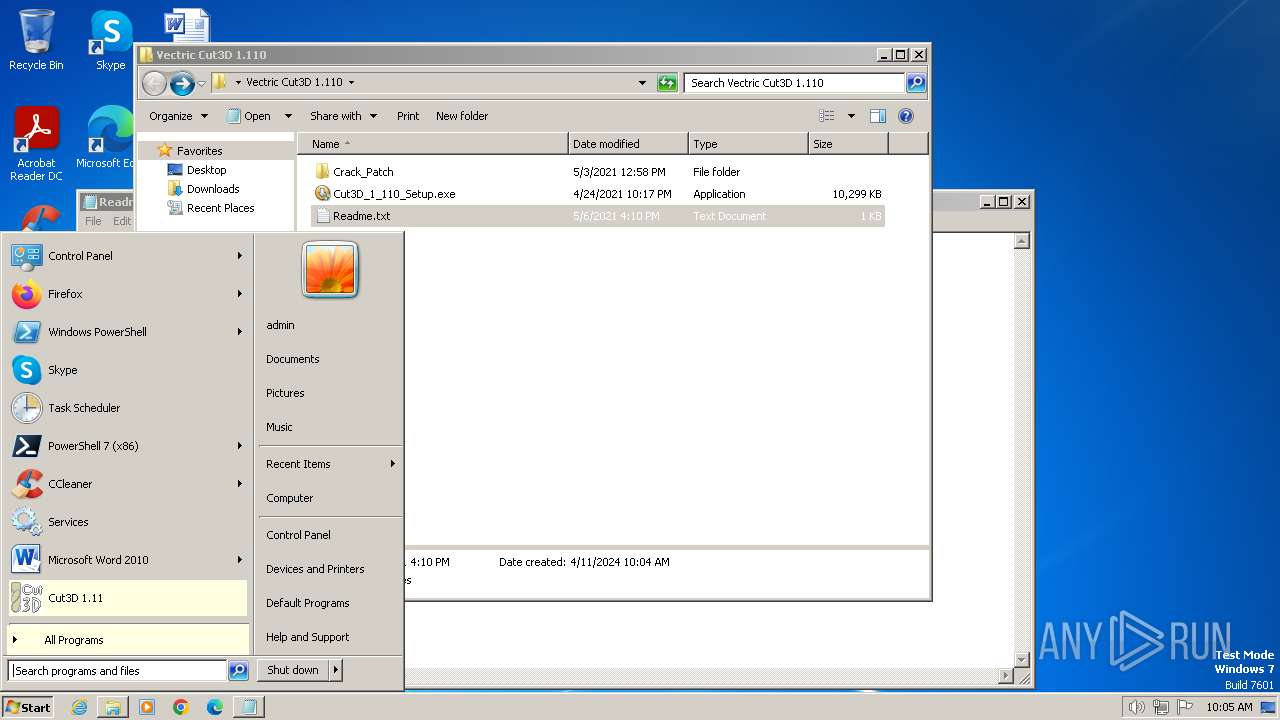Open Downloads in Favorites pane
Viewport: 1280px width, 720px height.
213,189
